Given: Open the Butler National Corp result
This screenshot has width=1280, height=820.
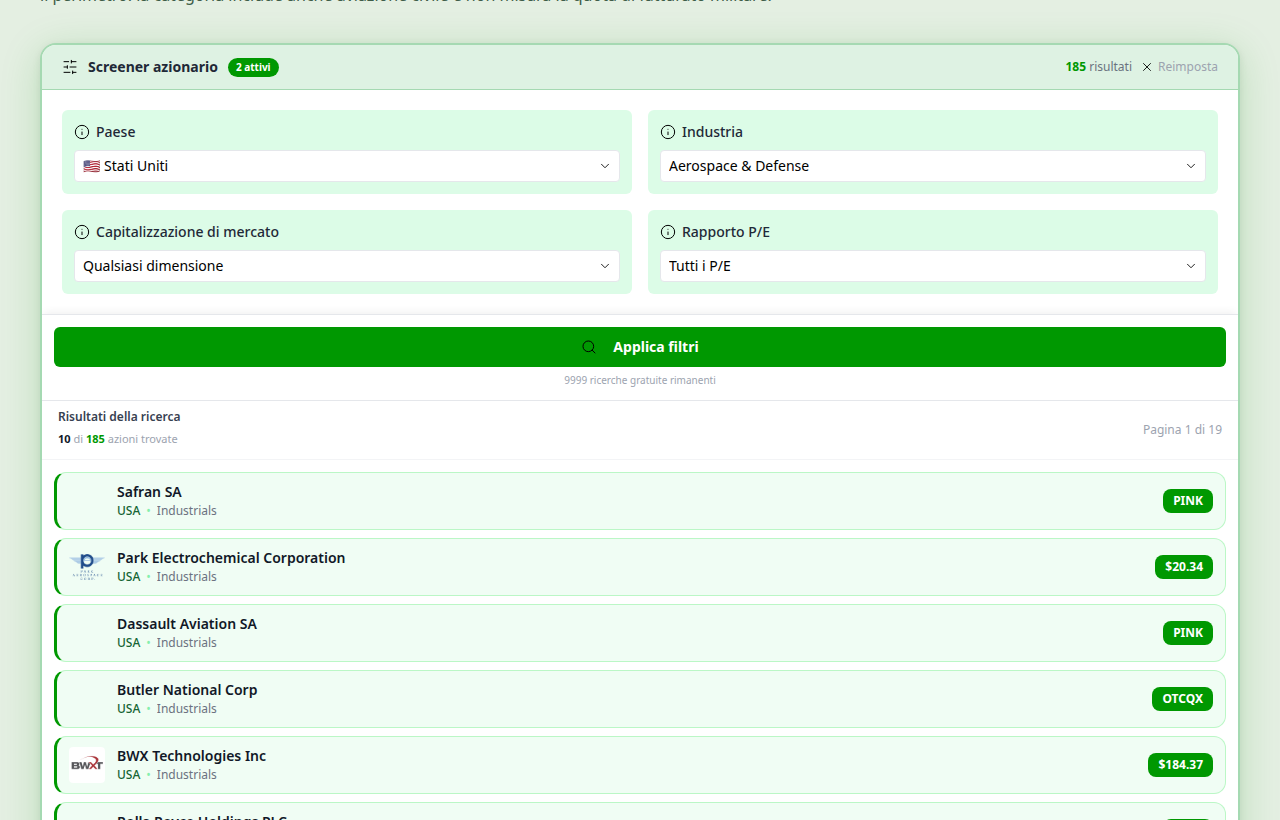Looking at the screenshot, I should (640, 699).
